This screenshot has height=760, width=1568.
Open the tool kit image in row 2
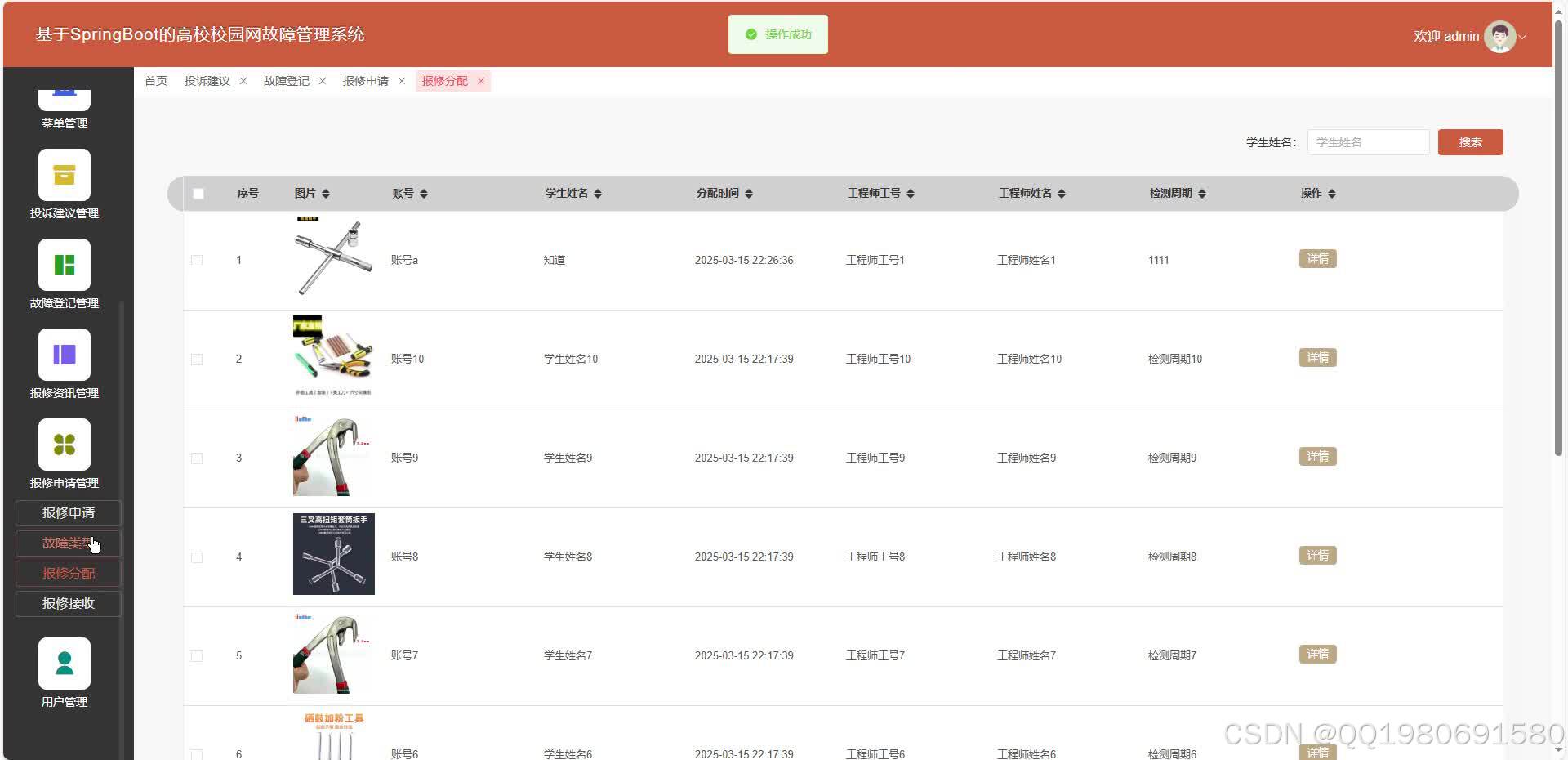334,356
